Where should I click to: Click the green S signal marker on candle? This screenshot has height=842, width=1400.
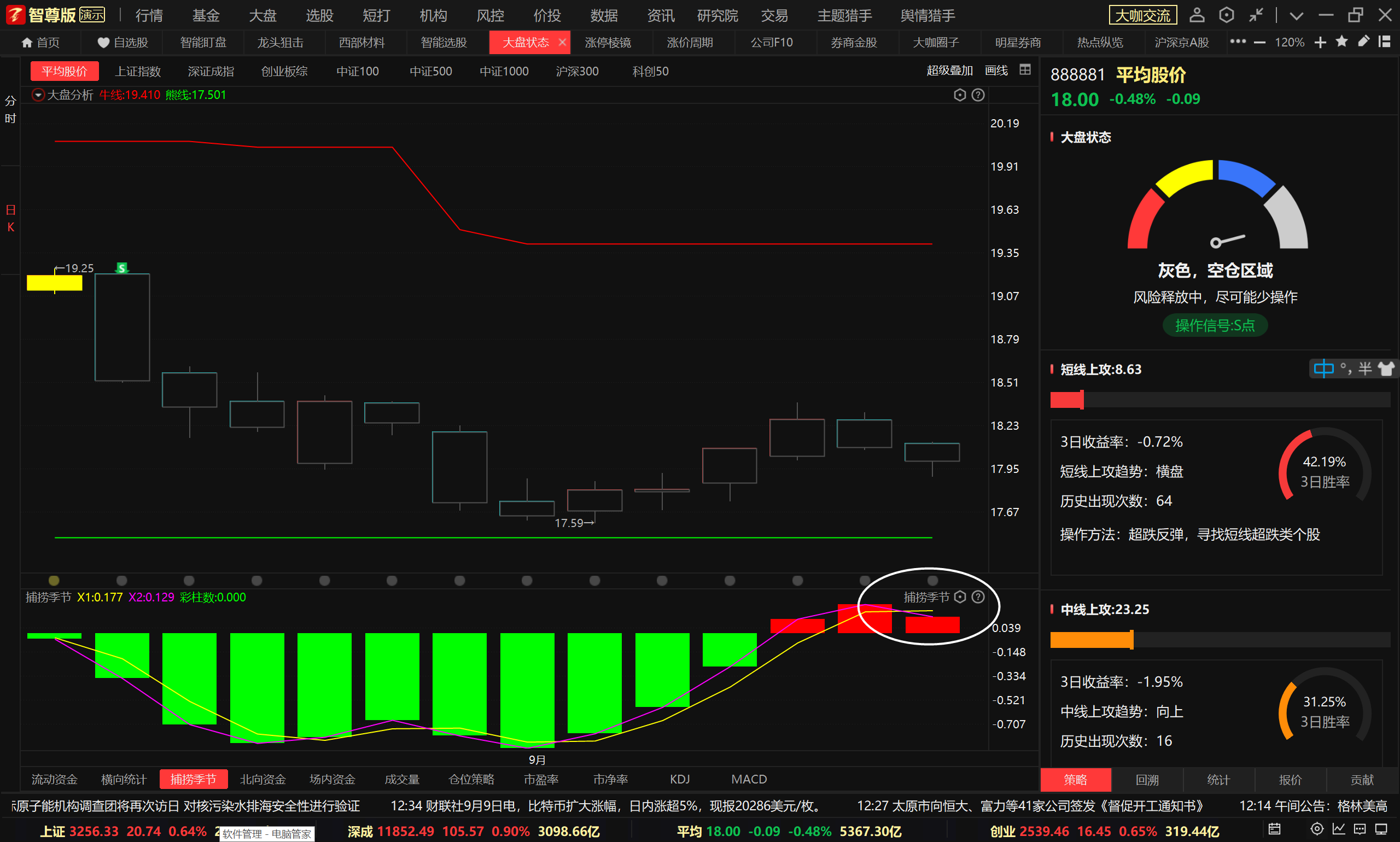pos(121,268)
